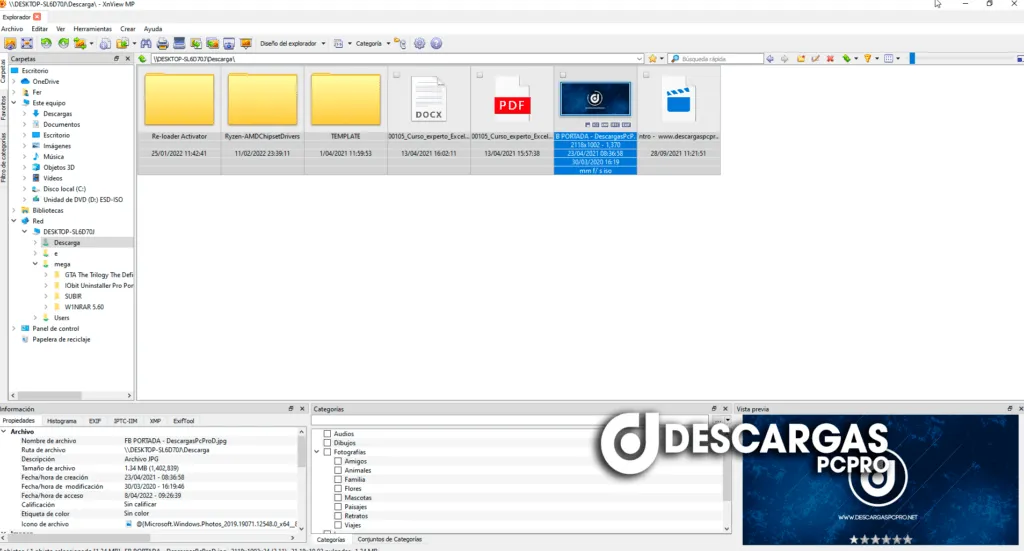Click the yellow star favorites icon

click(652, 59)
